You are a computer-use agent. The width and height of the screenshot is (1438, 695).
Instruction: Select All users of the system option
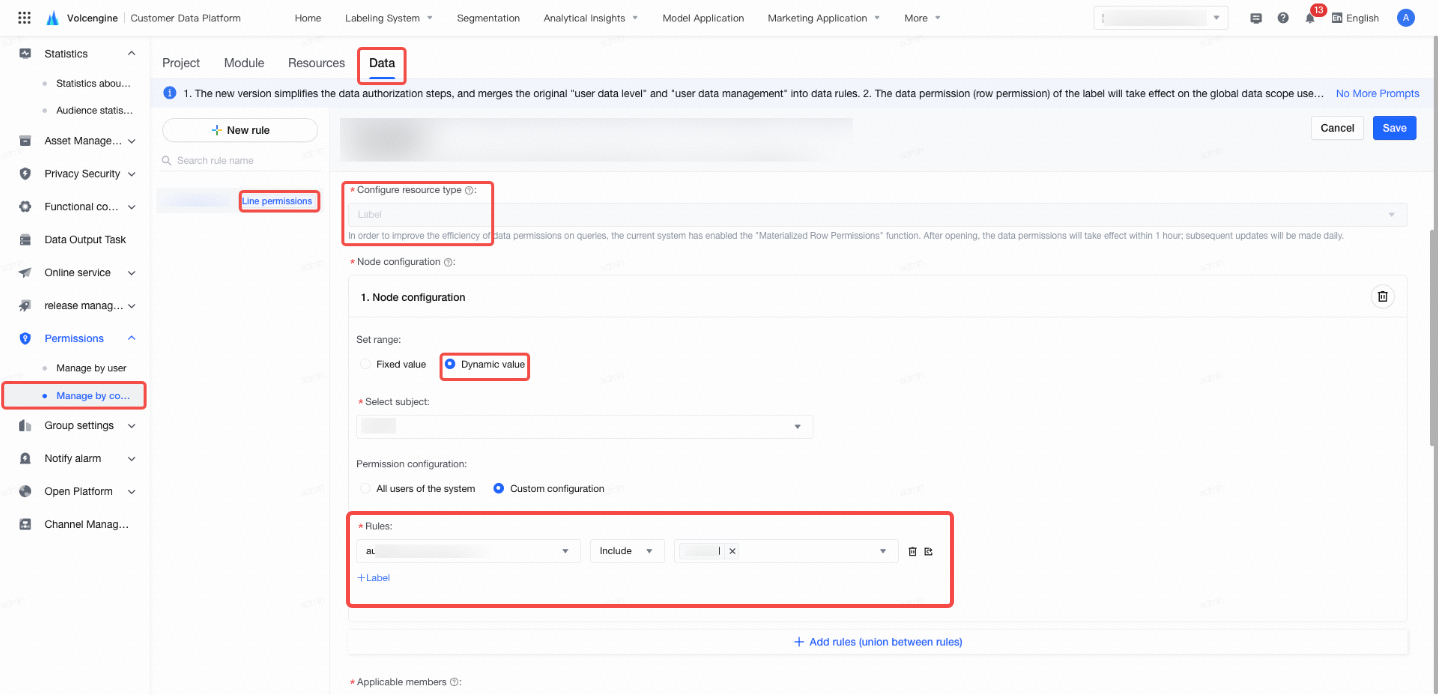(x=418, y=489)
